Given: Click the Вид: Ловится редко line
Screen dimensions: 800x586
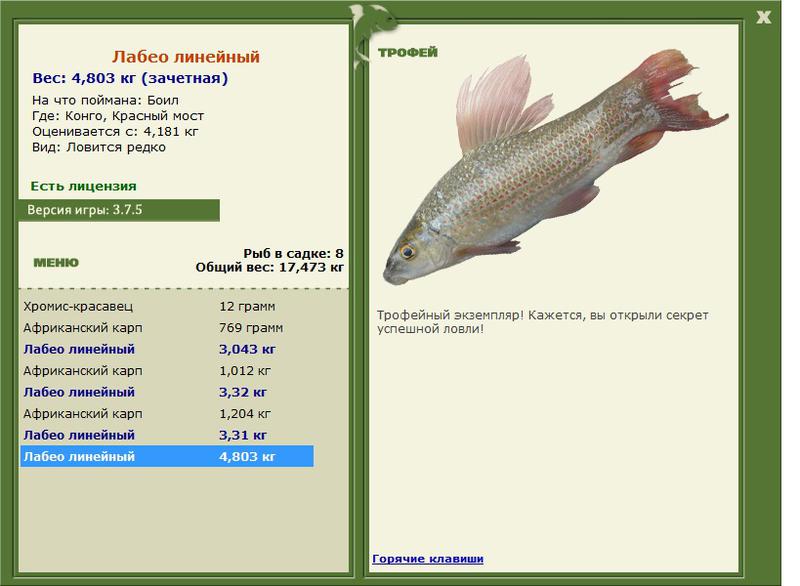Looking at the screenshot, I should coord(99,147).
